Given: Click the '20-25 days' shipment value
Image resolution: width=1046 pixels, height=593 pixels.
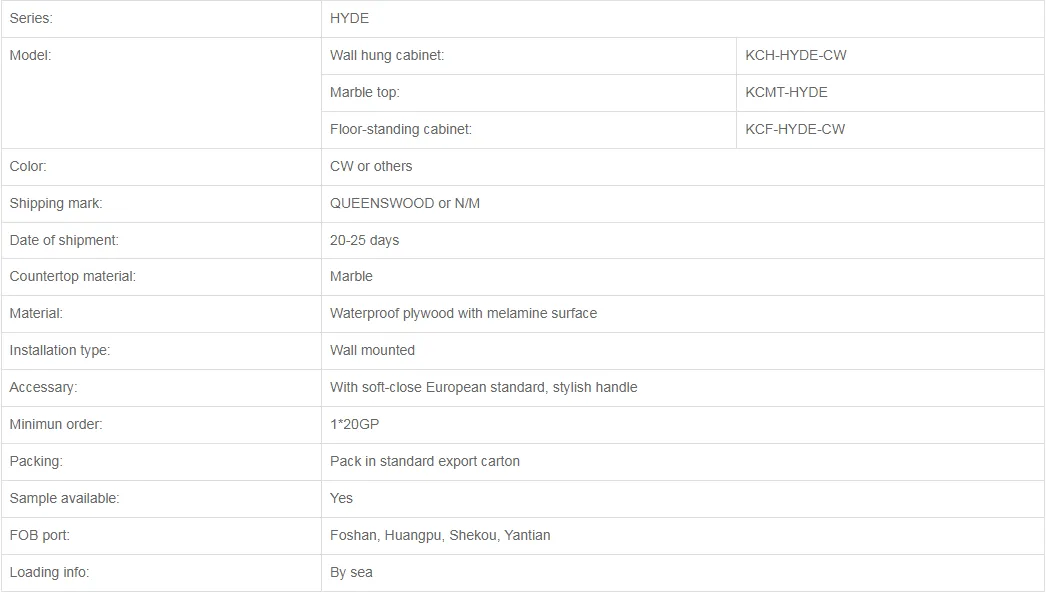Looking at the screenshot, I should coord(364,241).
